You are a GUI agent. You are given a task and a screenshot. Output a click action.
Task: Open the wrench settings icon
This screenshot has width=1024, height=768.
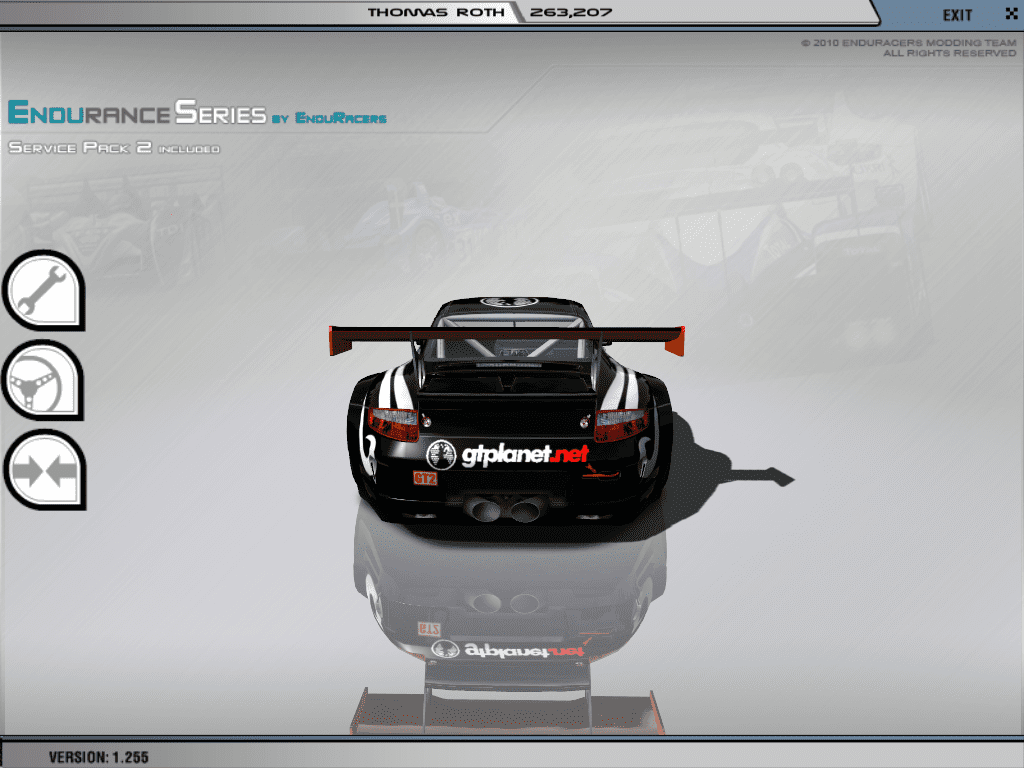tap(44, 290)
